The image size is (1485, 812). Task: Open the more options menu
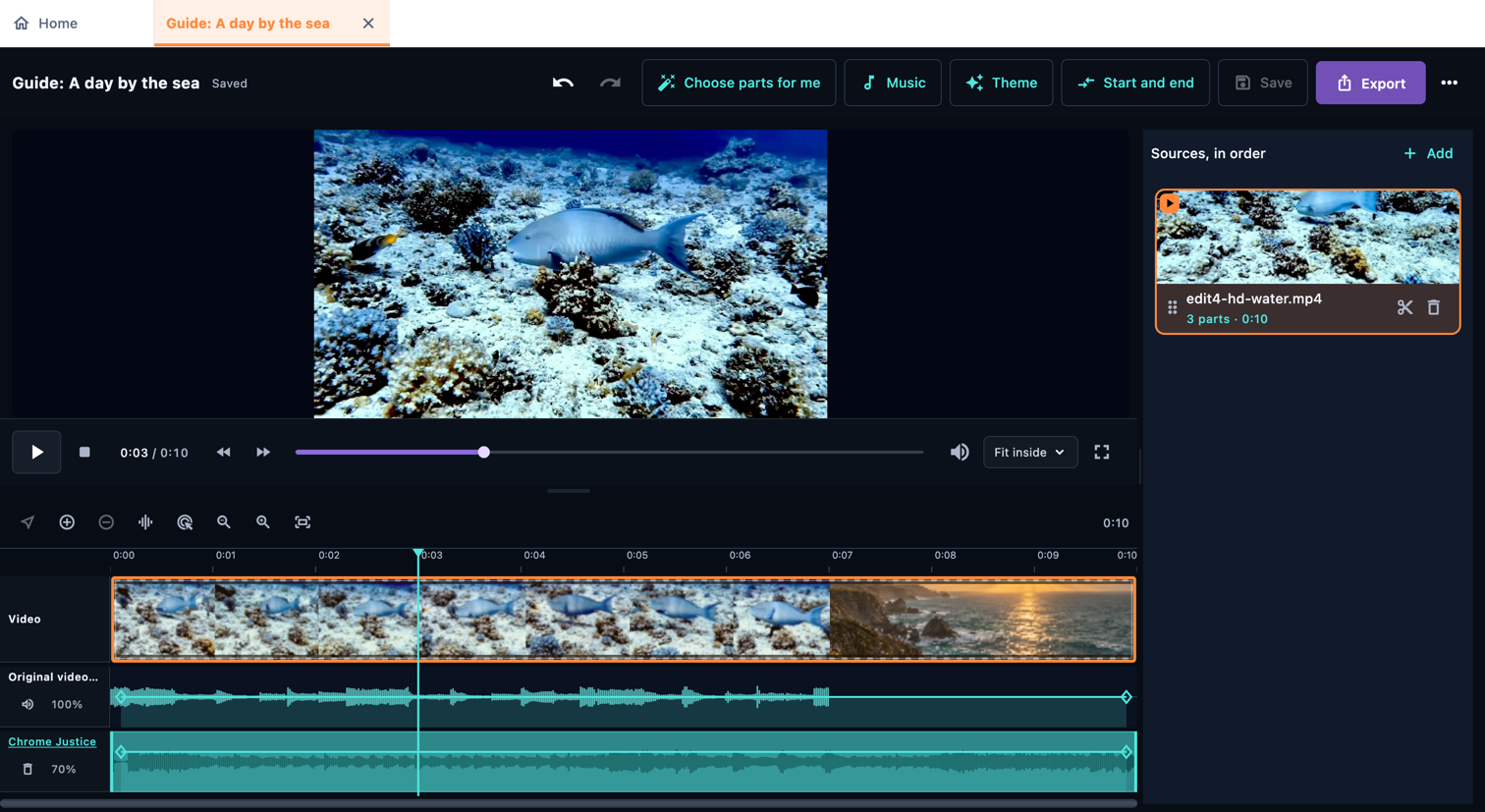pos(1449,82)
